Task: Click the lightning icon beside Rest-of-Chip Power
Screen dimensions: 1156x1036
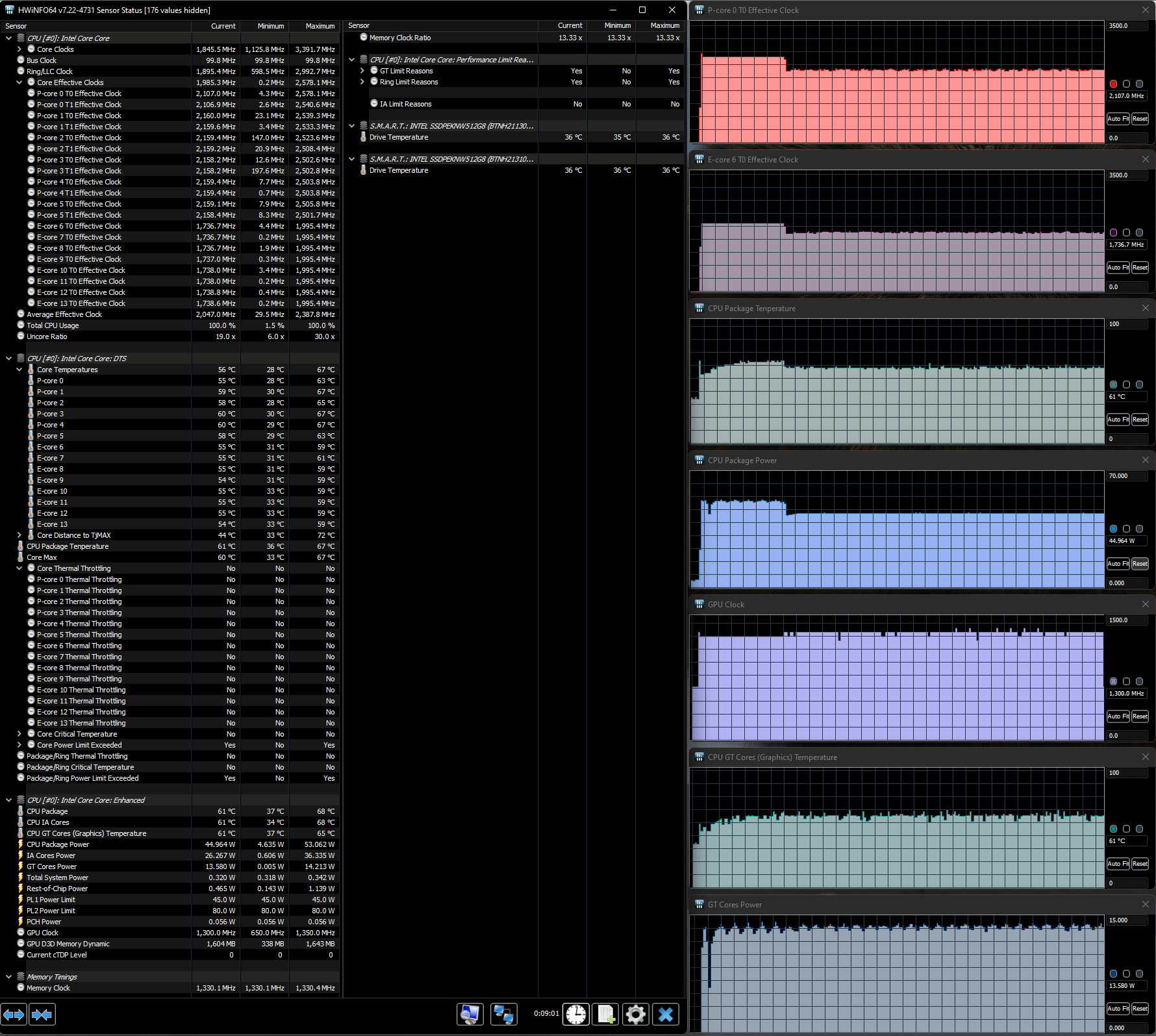Action: pyautogui.click(x=20, y=889)
